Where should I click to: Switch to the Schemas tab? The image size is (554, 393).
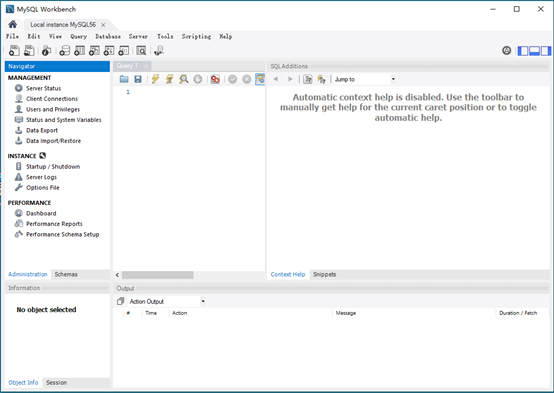pyautogui.click(x=66, y=274)
